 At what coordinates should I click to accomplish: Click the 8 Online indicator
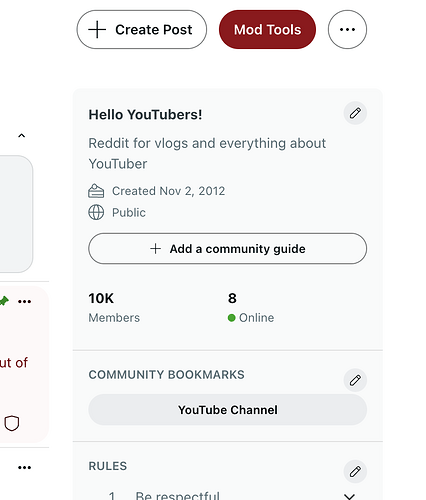click(251, 307)
